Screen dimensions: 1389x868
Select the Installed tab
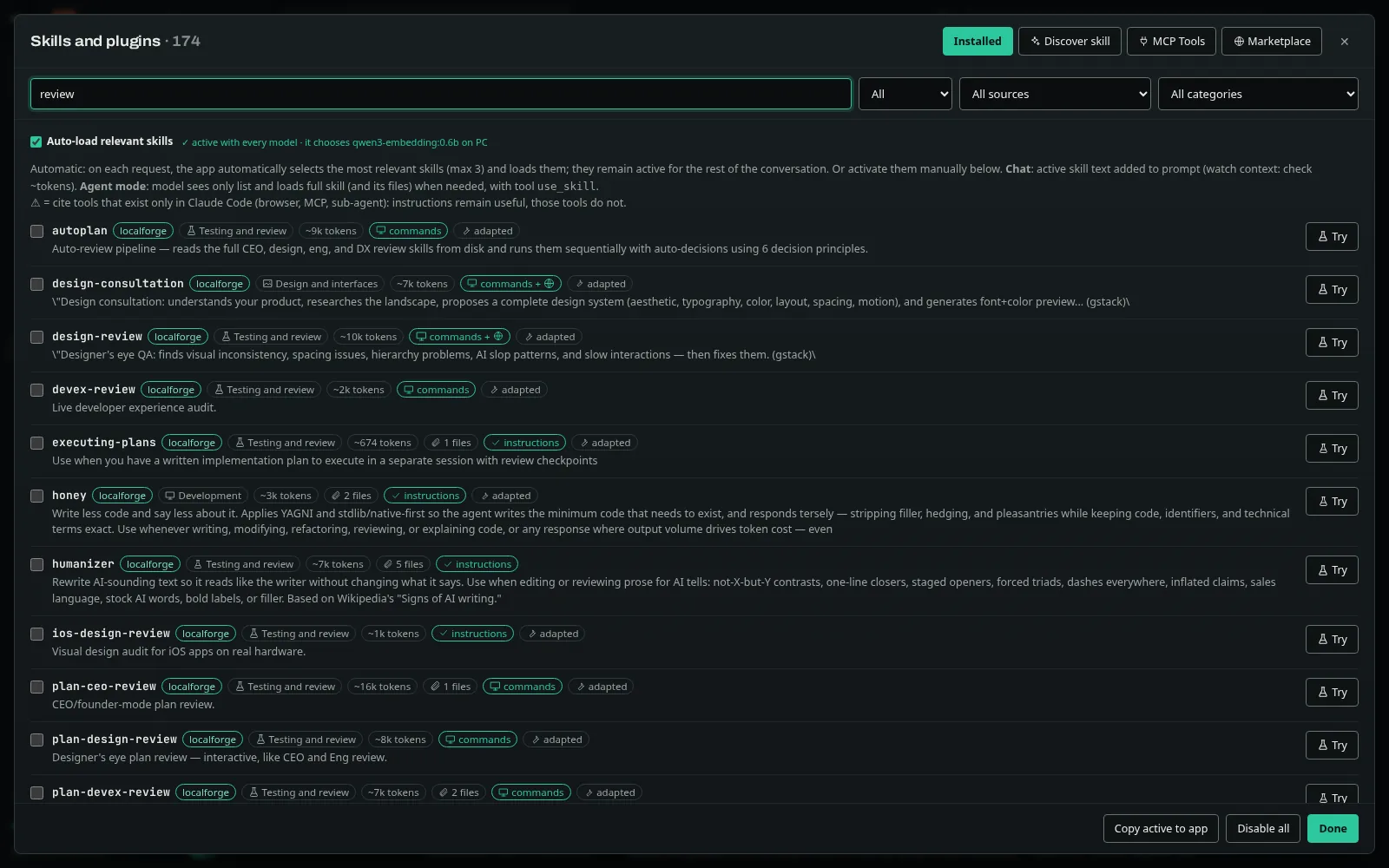978,41
